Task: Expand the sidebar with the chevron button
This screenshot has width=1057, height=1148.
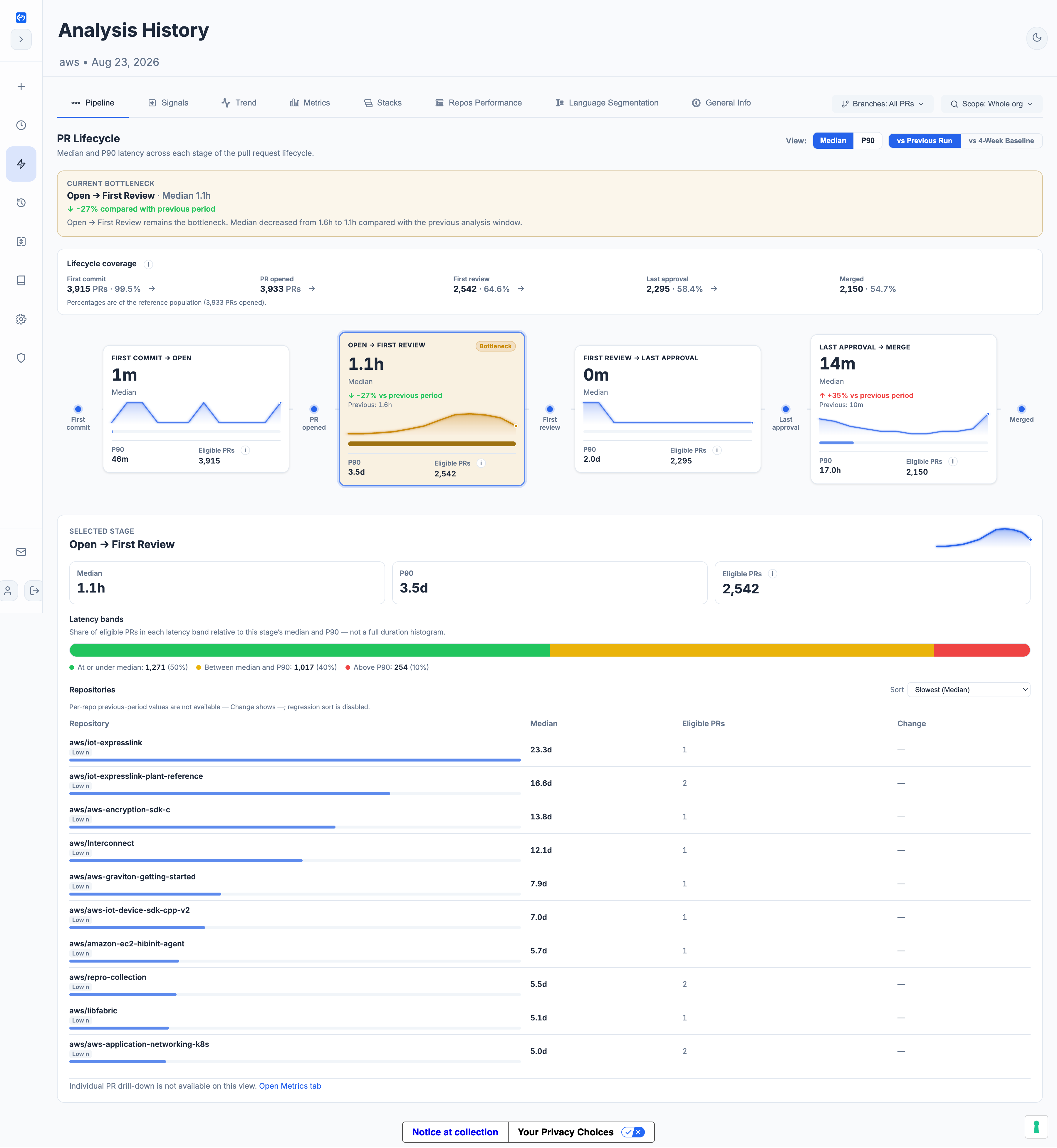Action: [21, 39]
